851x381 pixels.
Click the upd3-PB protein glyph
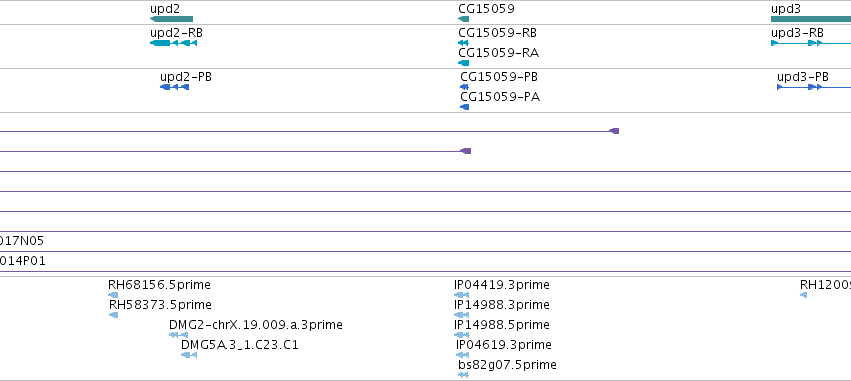click(814, 87)
